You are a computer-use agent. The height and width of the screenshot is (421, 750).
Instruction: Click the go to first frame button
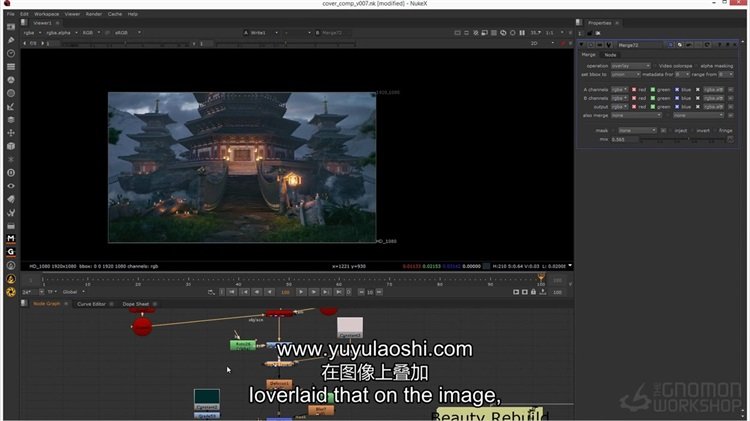(x=232, y=292)
